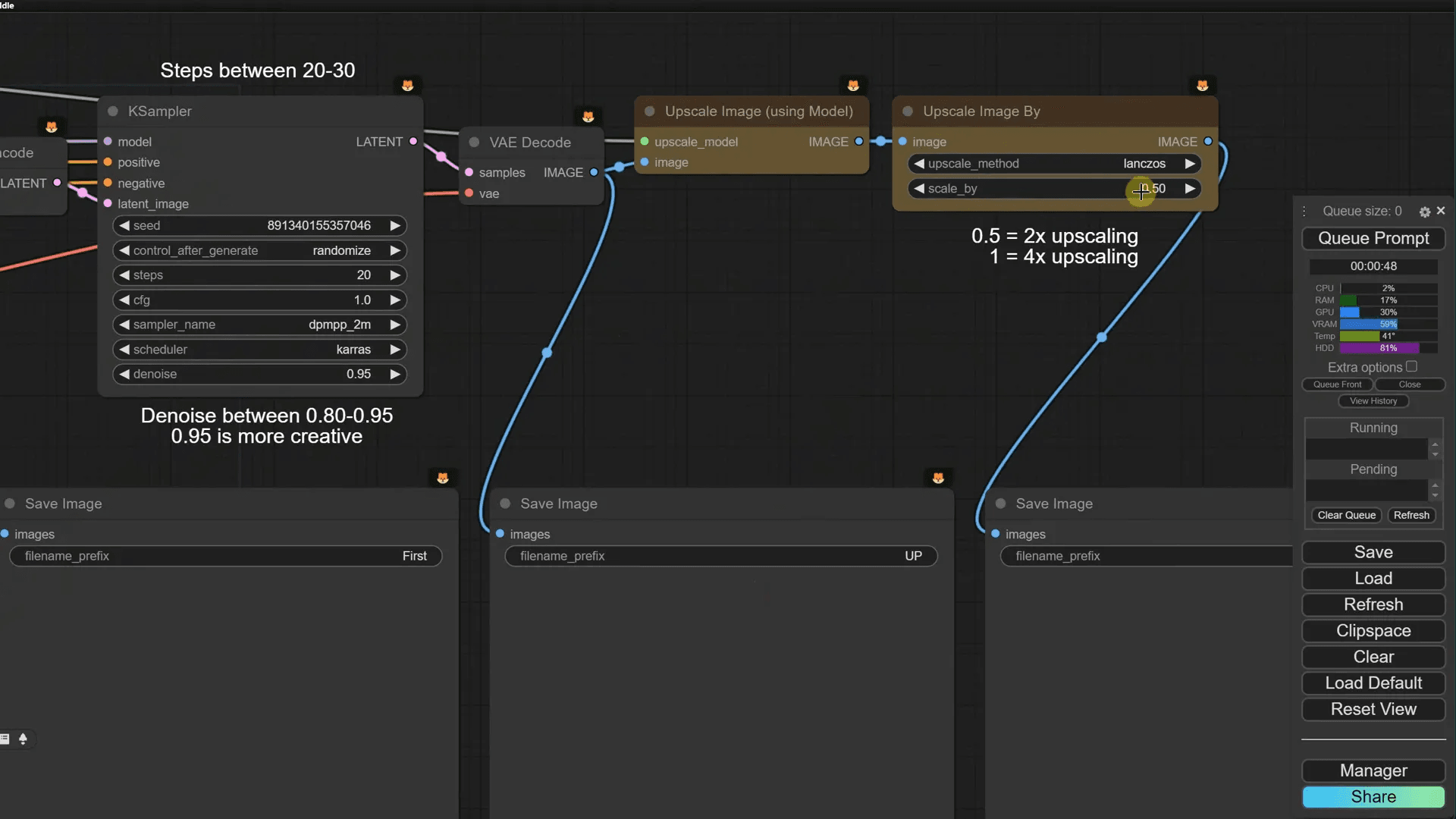Open View History panel
Image resolution: width=1456 pixels, height=819 pixels.
click(1373, 401)
